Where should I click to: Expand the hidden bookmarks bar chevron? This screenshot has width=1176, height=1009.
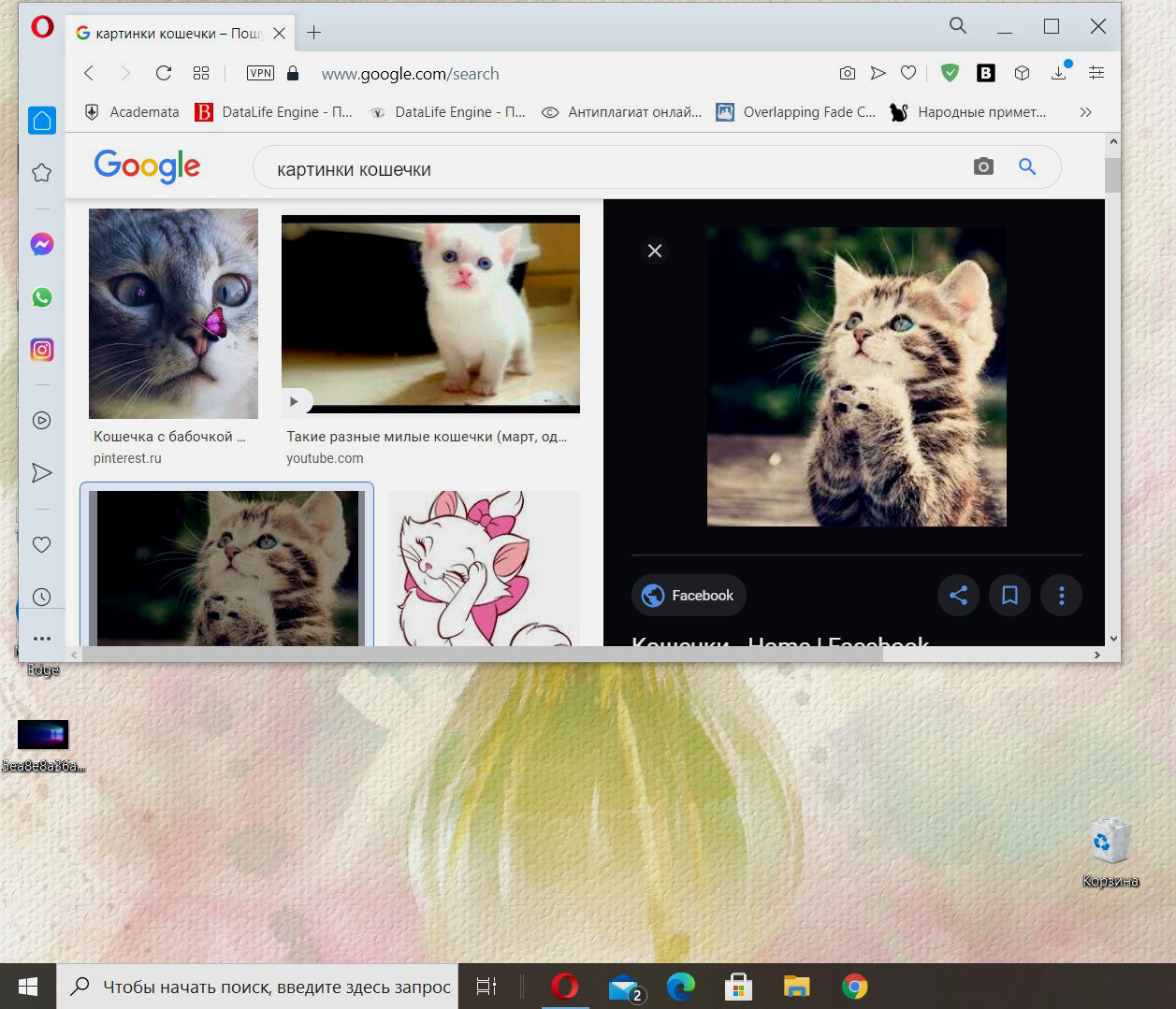[x=1085, y=112]
